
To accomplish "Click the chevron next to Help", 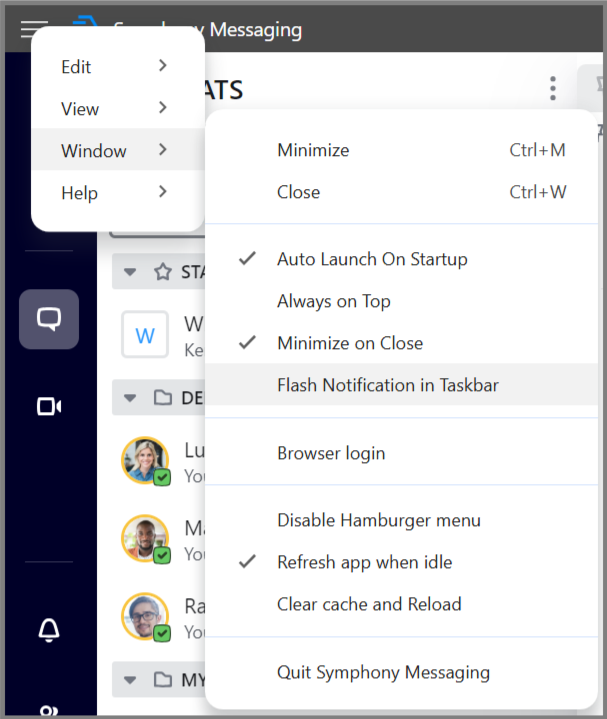I will [163, 192].
